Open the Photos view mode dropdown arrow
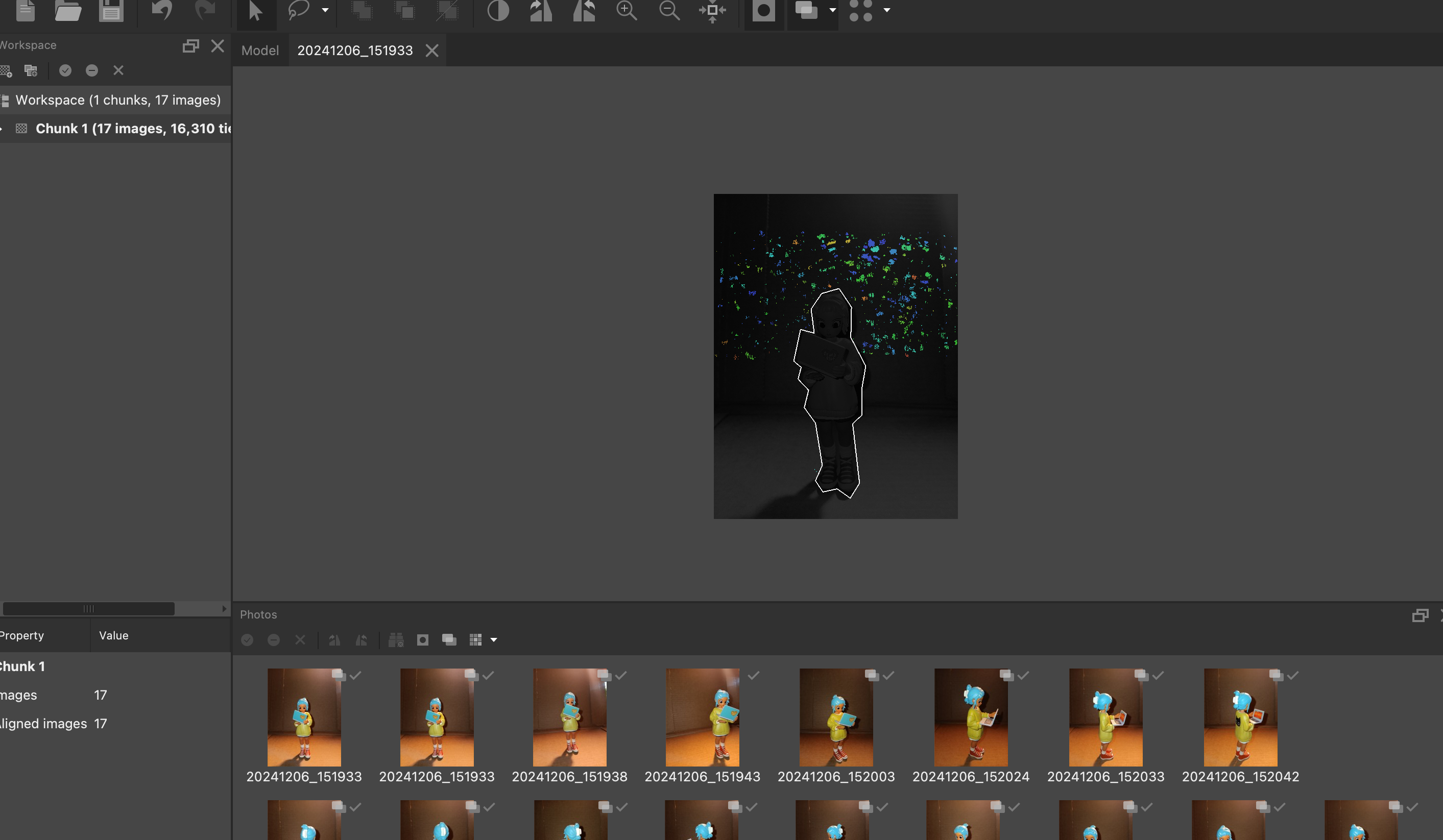 (x=494, y=640)
